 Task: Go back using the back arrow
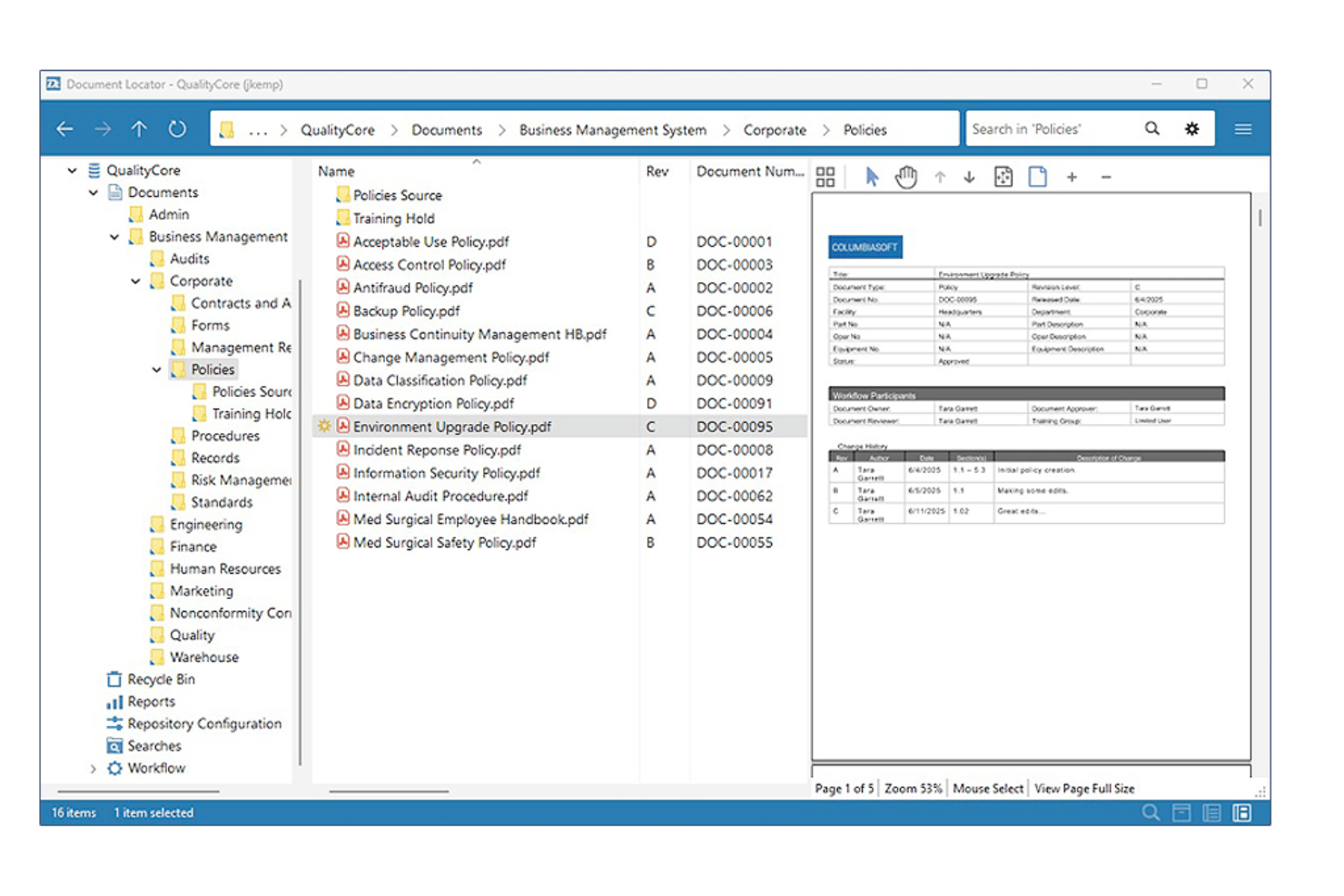(x=64, y=129)
